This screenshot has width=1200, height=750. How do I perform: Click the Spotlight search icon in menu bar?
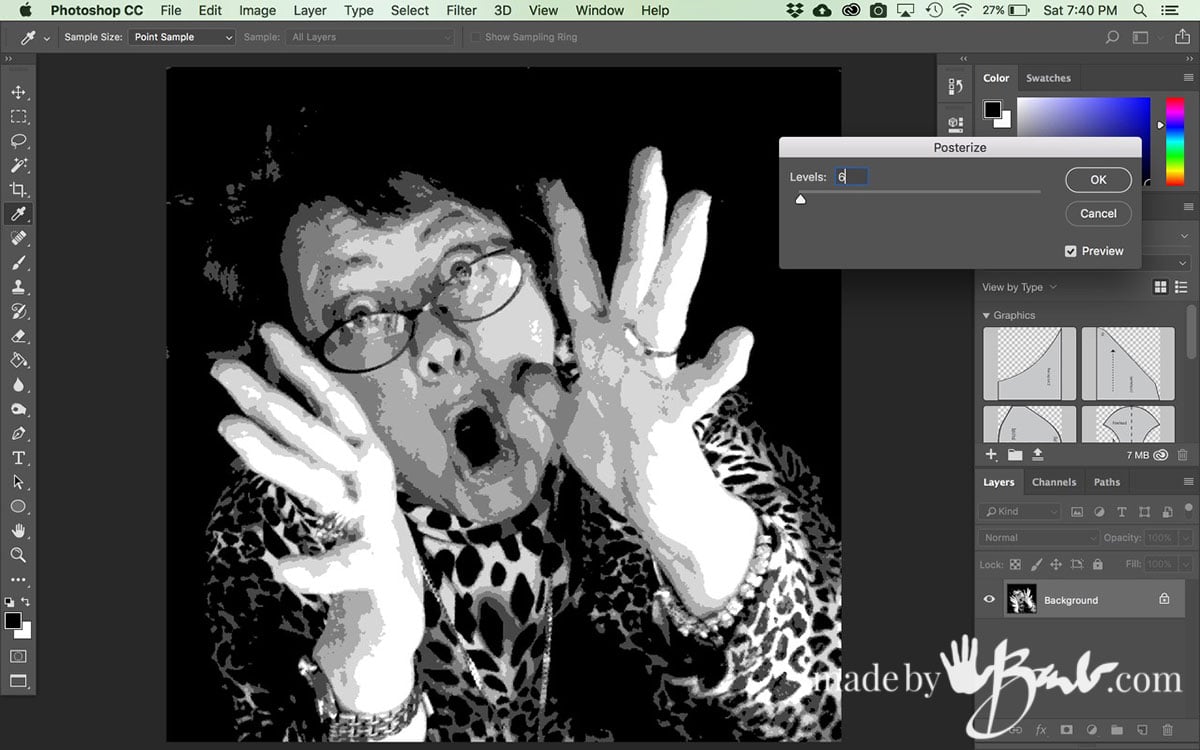point(1140,10)
